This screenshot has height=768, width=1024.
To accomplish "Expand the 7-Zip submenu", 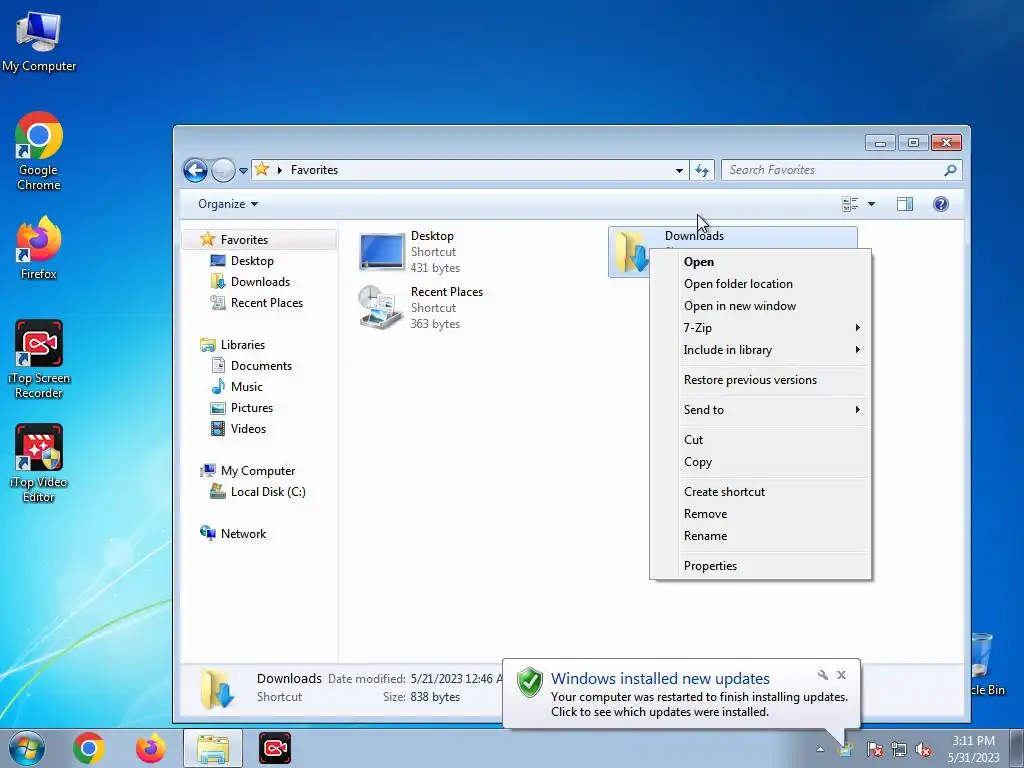I will [x=761, y=328].
